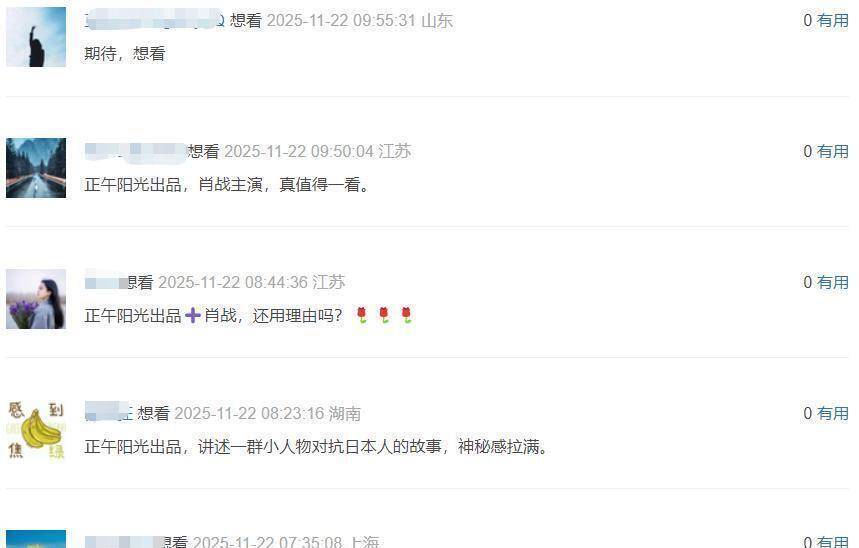This screenshot has height=548, width=859.
Task: Click the timestamp 2025-11-22 08:23:16
Action: pyautogui.click(x=249, y=413)
